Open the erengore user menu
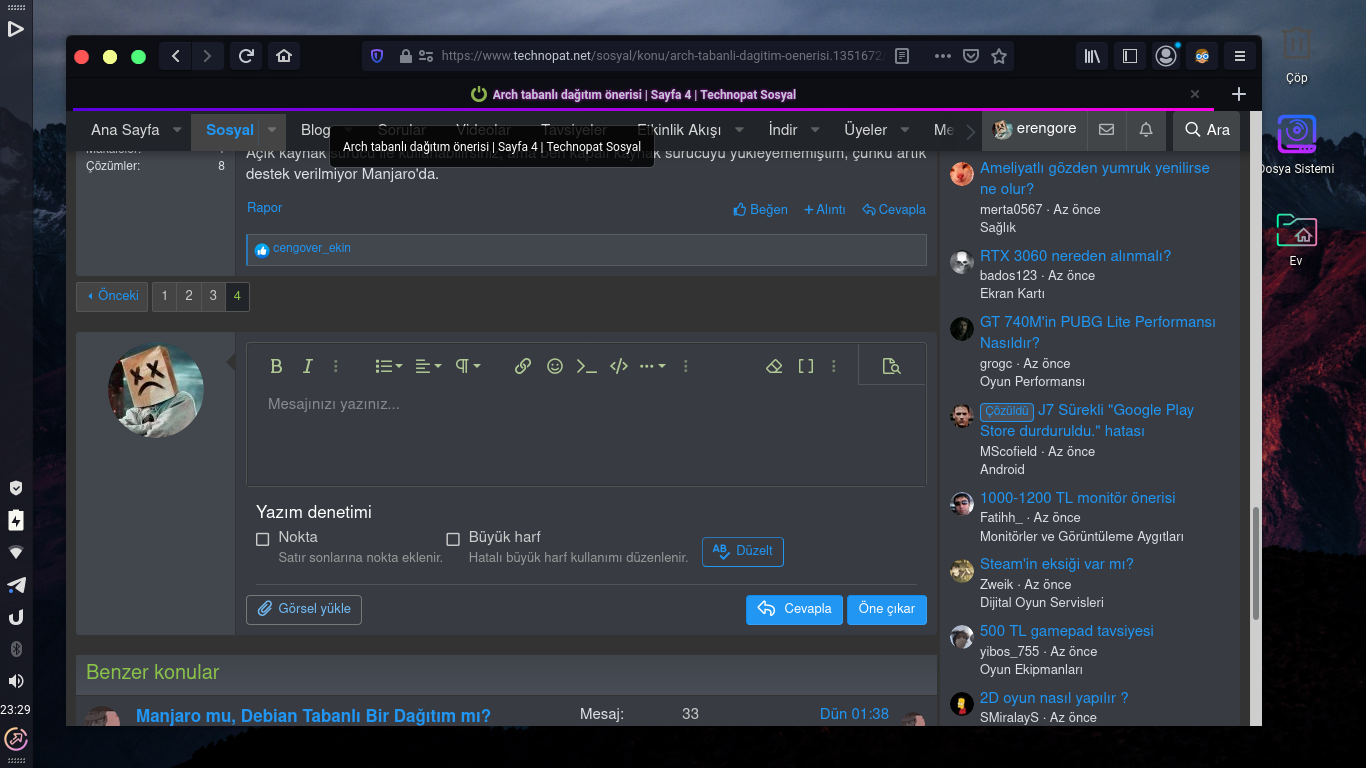Viewport: 1366px width, 768px height. tap(1035, 129)
